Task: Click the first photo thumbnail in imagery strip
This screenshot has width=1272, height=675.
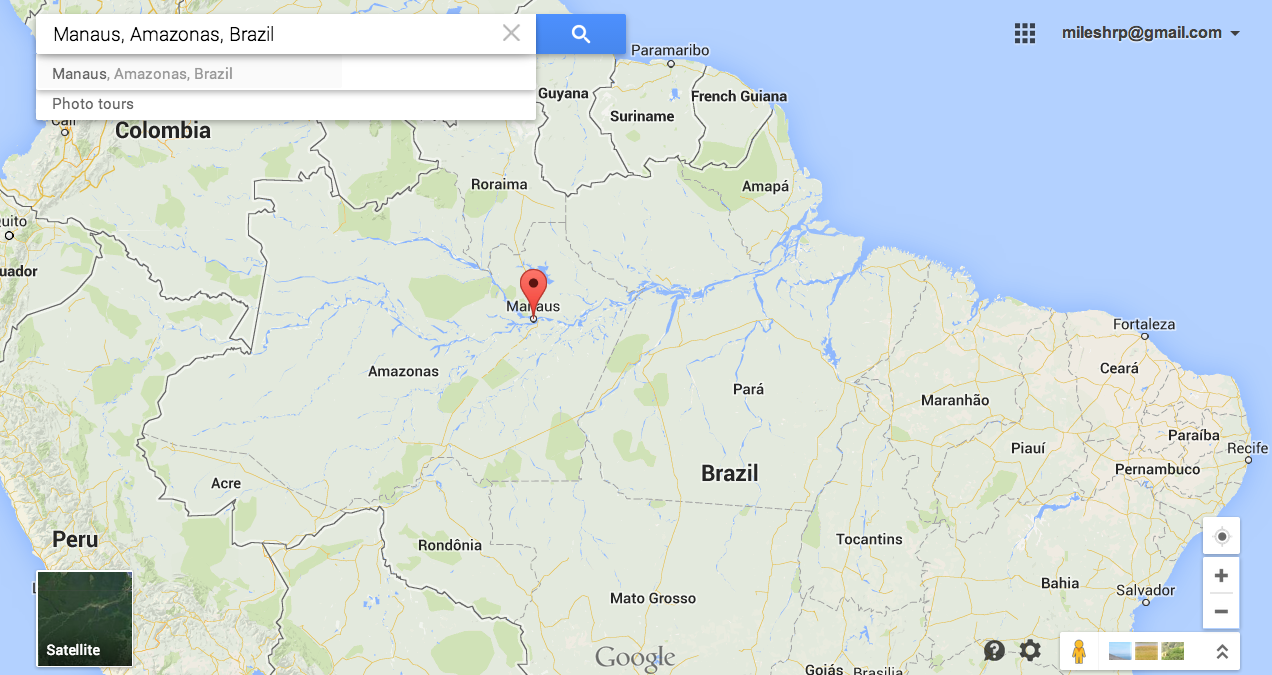Action: (x=1120, y=651)
